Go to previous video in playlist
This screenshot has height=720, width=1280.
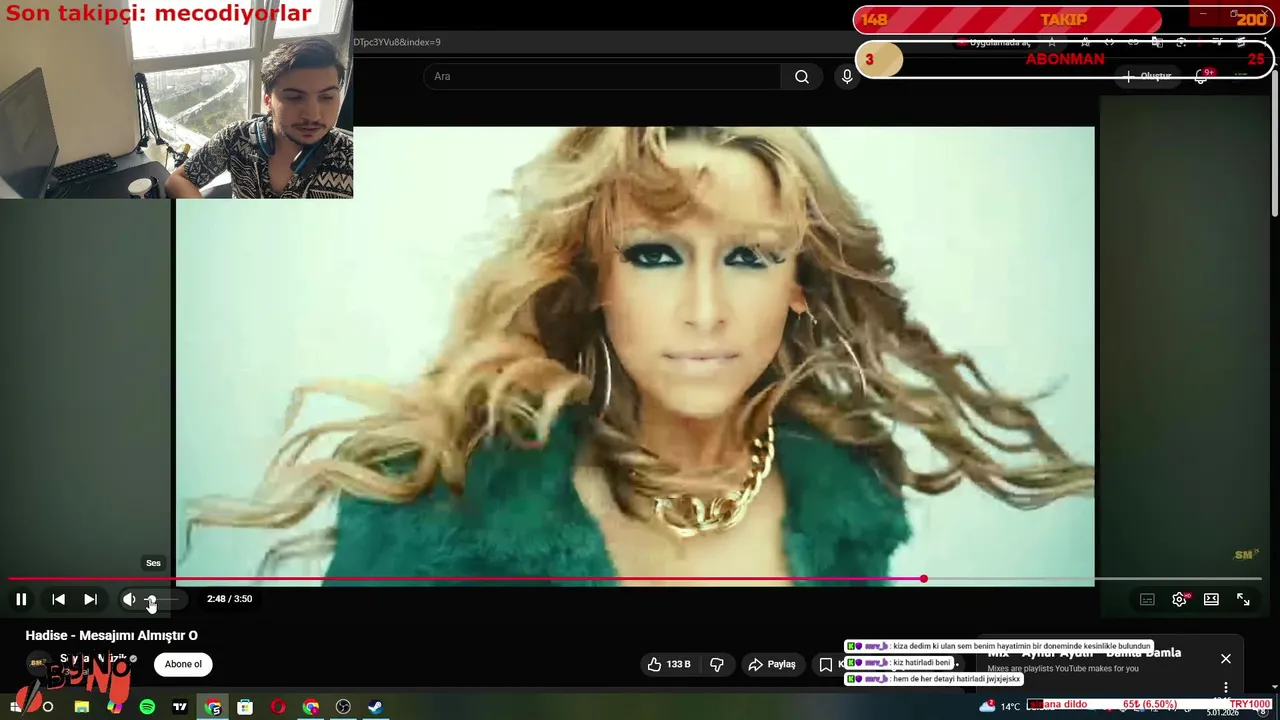[x=58, y=599]
